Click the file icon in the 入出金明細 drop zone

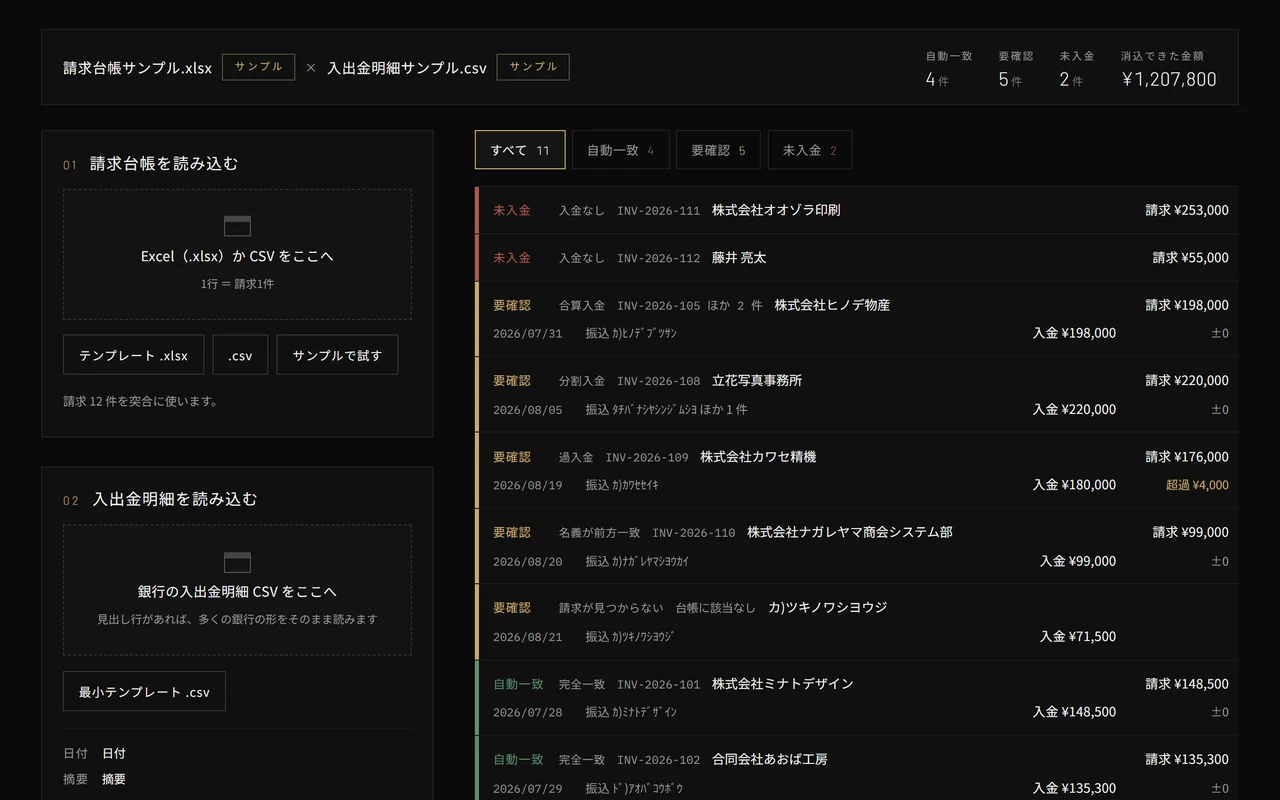coord(237,562)
